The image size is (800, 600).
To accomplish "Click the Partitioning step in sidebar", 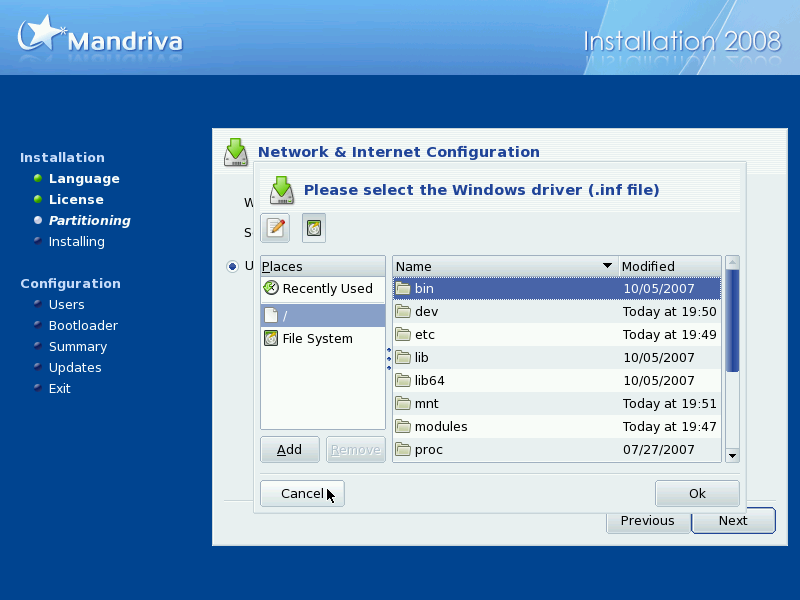I will click(x=89, y=220).
